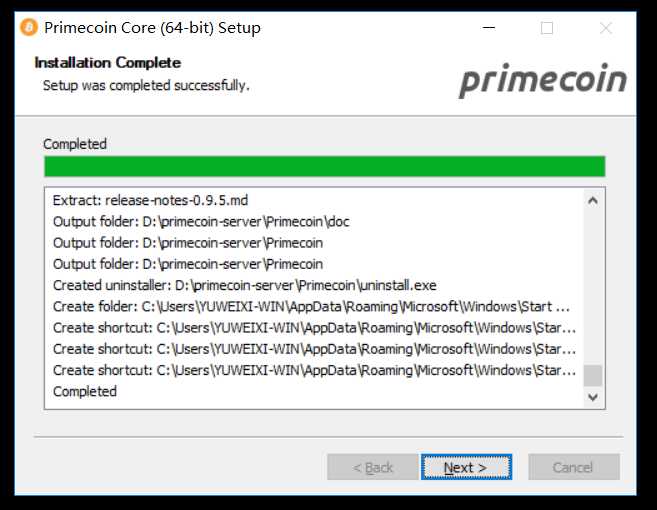Close the setup window with X
Screen dimensions: 657x510
[x=606, y=28]
